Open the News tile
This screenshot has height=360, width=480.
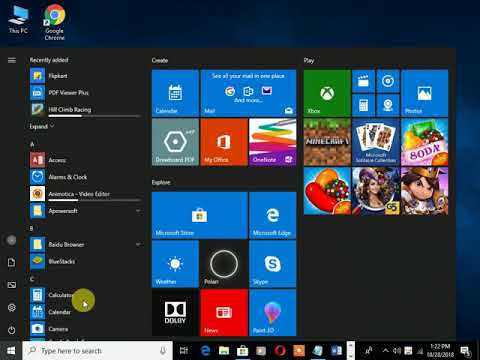pos(224,313)
